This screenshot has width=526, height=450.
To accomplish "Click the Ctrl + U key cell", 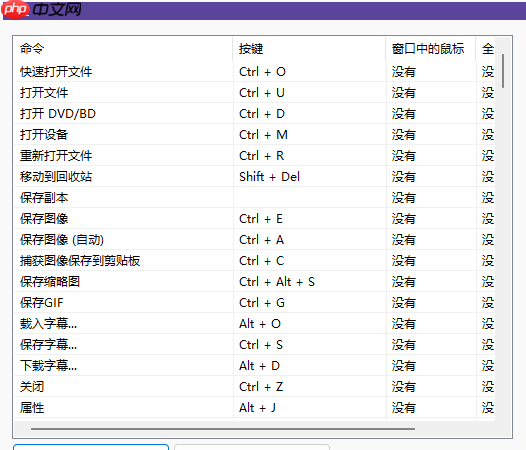I will [x=310, y=93].
